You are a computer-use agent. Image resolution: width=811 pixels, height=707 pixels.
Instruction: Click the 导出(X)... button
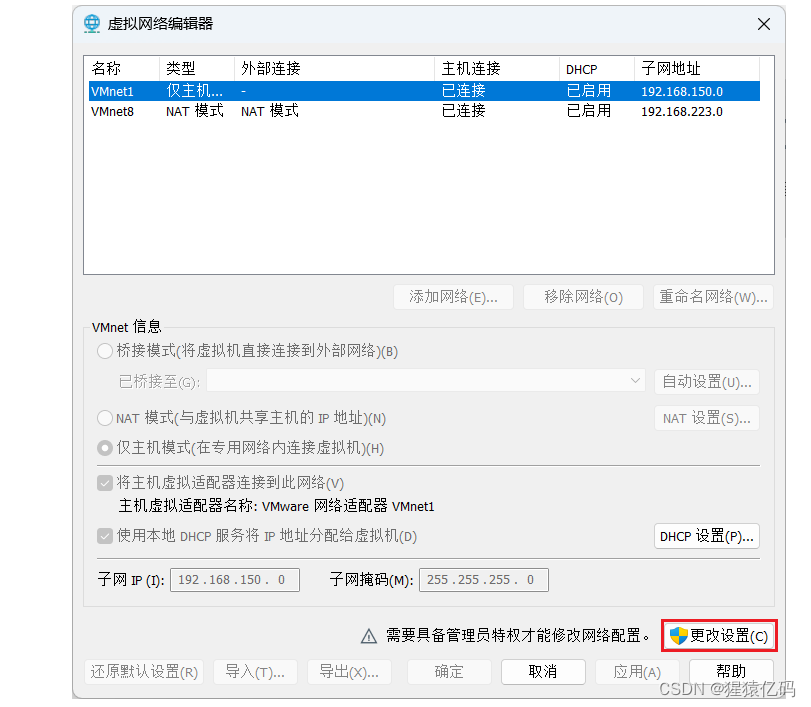349,672
